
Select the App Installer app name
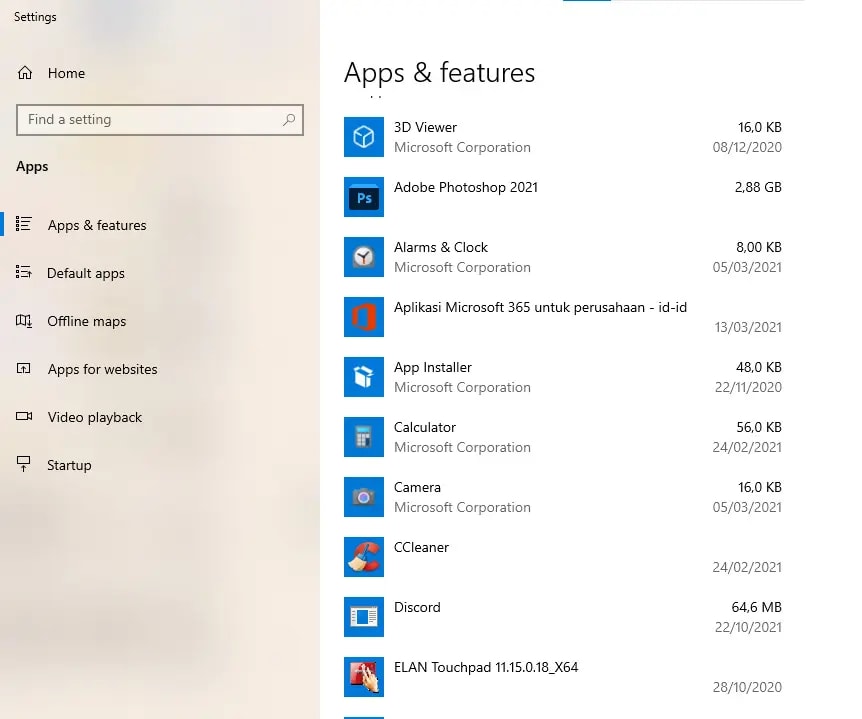(x=433, y=367)
